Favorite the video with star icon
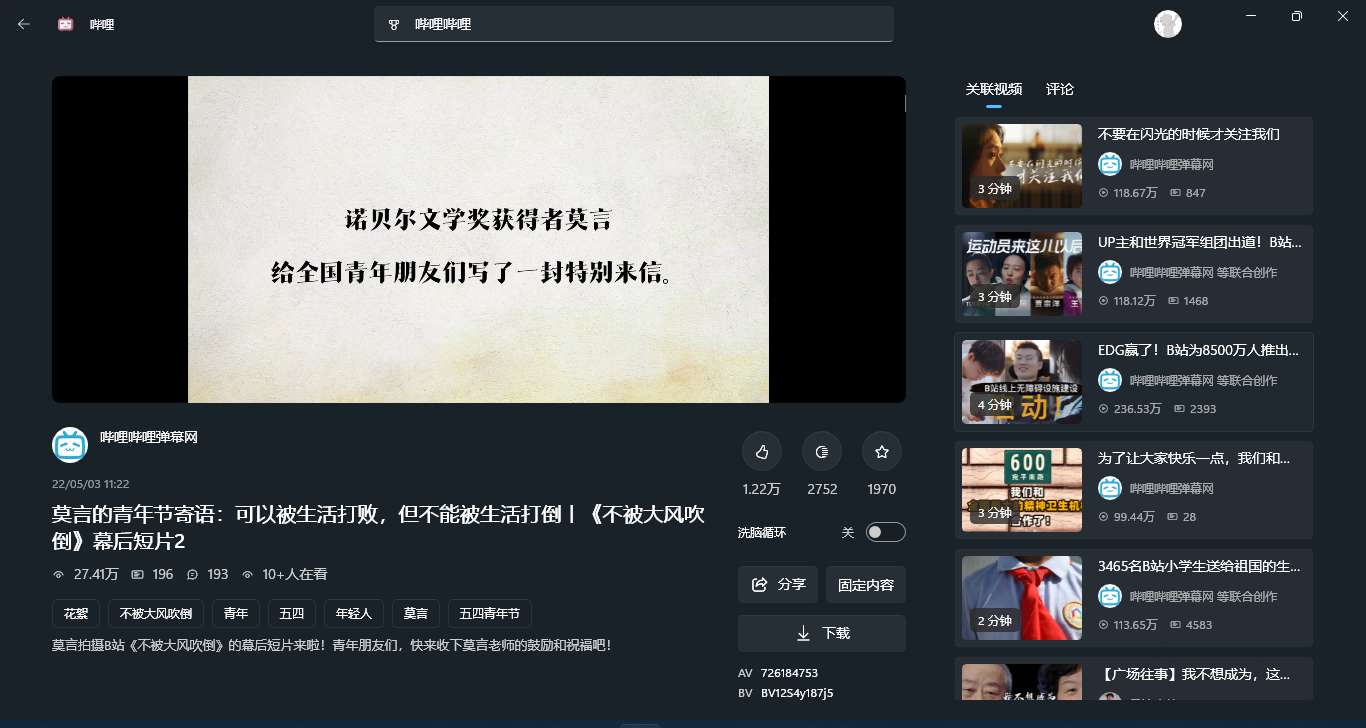This screenshot has width=1366, height=728. [x=882, y=452]
